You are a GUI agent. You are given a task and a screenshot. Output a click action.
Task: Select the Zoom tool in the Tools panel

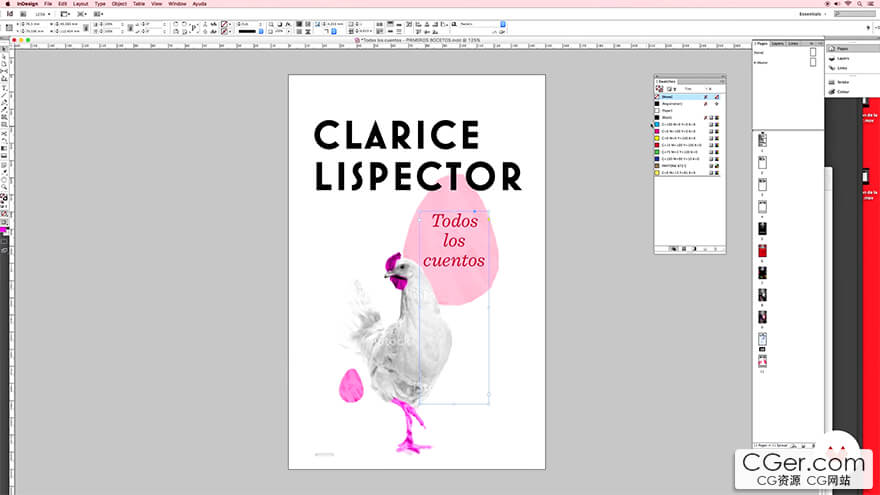[x=4, y=186]
